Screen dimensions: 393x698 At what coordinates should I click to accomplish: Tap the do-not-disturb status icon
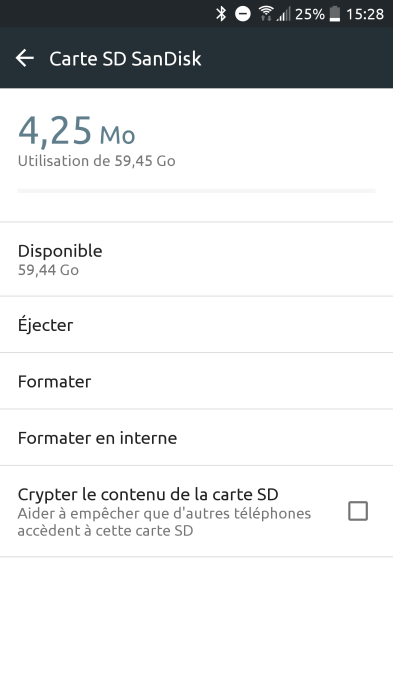pos(243,14)
